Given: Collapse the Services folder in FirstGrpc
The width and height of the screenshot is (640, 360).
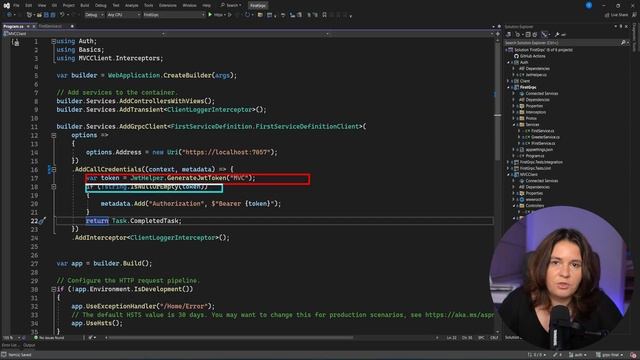Looking at the screenshot, I should 514,124.
